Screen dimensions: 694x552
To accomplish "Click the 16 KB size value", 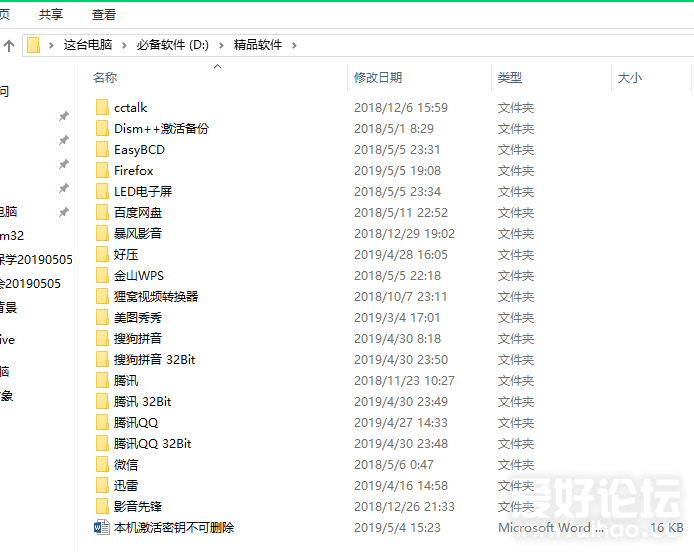I will [x=667, y=528].
